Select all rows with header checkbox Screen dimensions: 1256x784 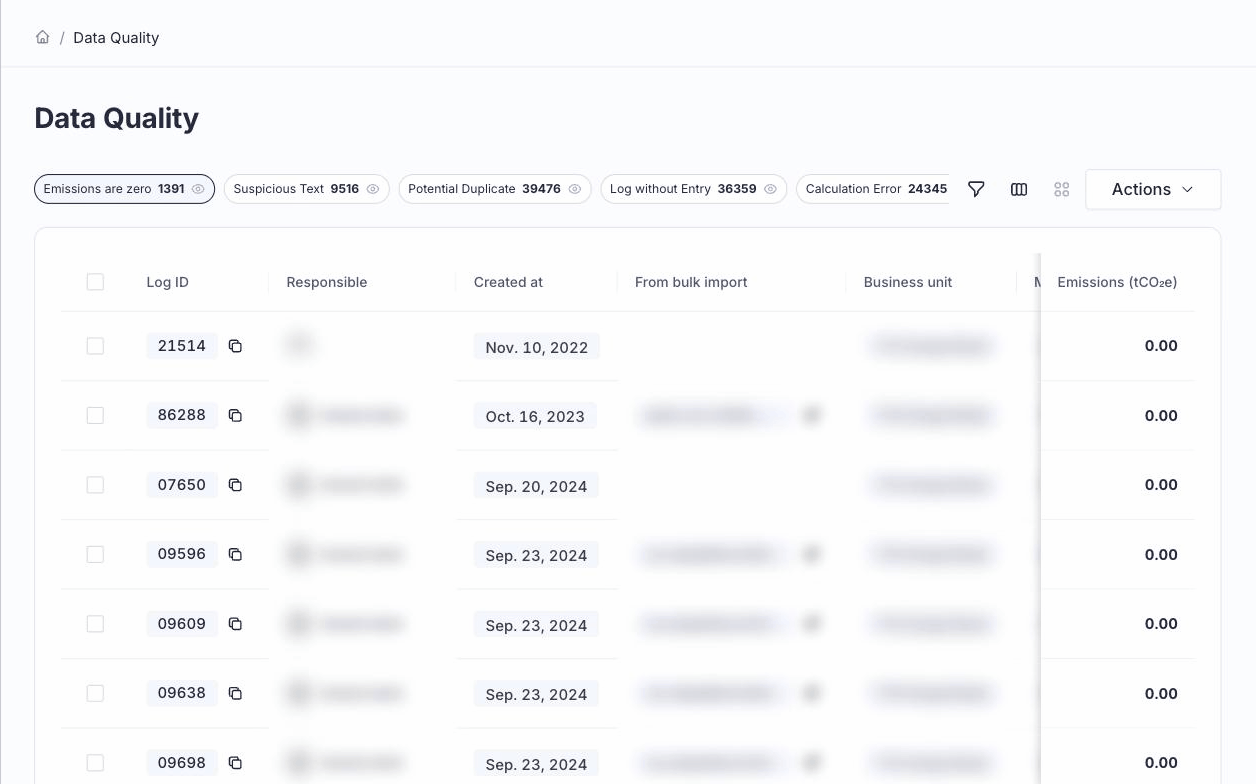(x=95, y=282)
